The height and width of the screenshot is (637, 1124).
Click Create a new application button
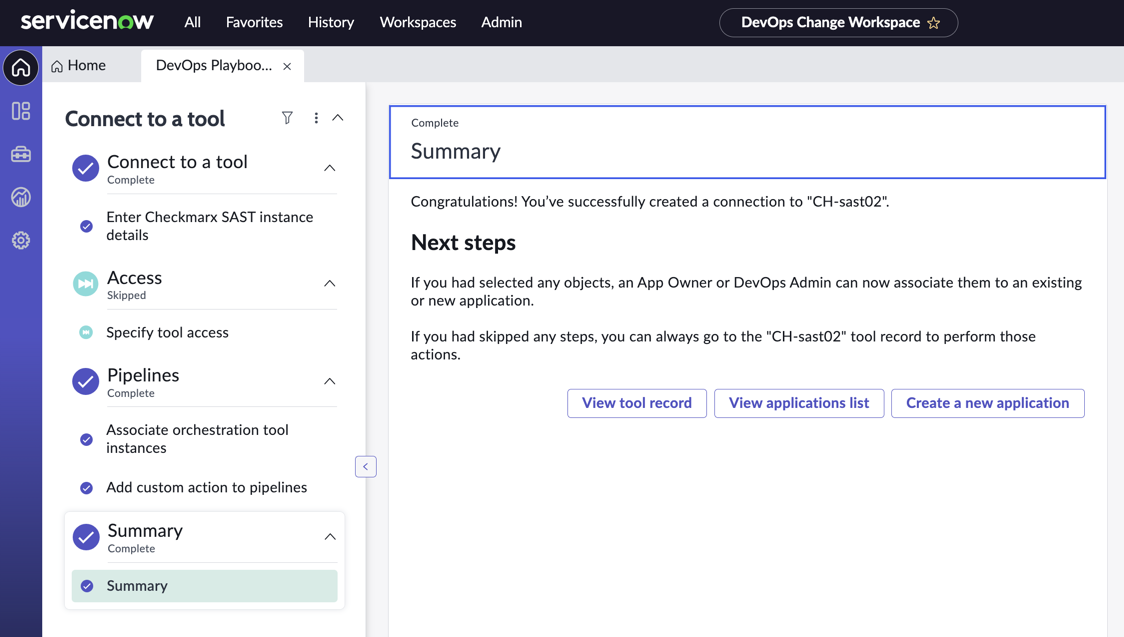click(987, 403)
